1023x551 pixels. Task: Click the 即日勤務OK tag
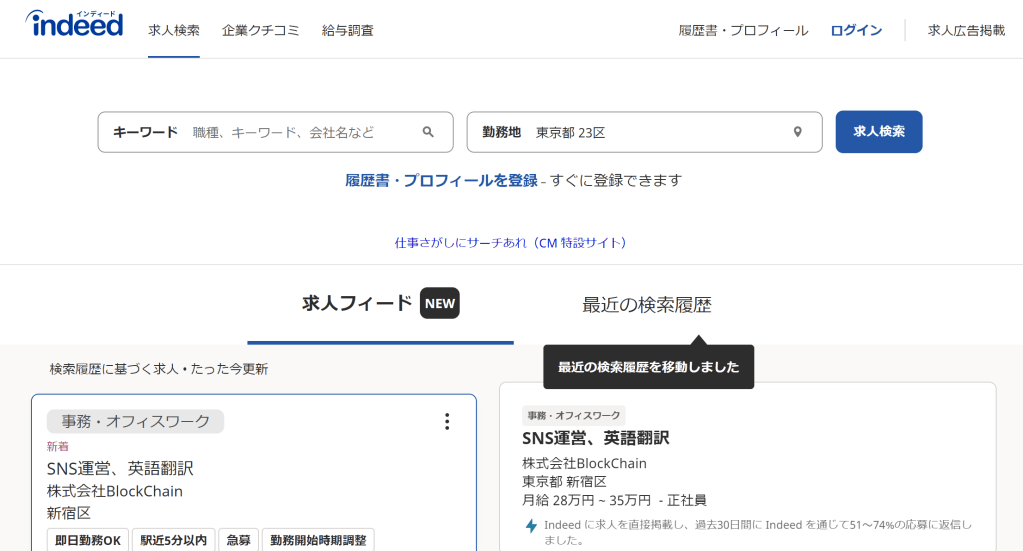pyautogui.click(x=88, y=540)
